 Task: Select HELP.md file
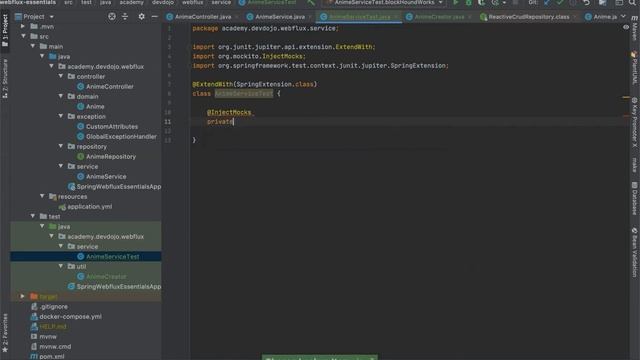[x=53, y=327]
